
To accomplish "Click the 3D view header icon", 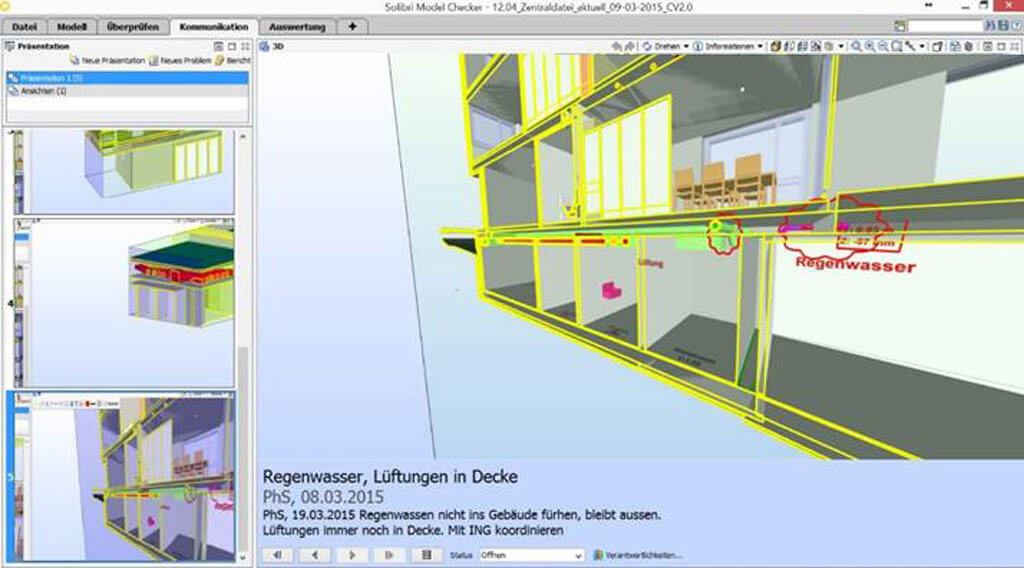I will [x=264, y=46].
